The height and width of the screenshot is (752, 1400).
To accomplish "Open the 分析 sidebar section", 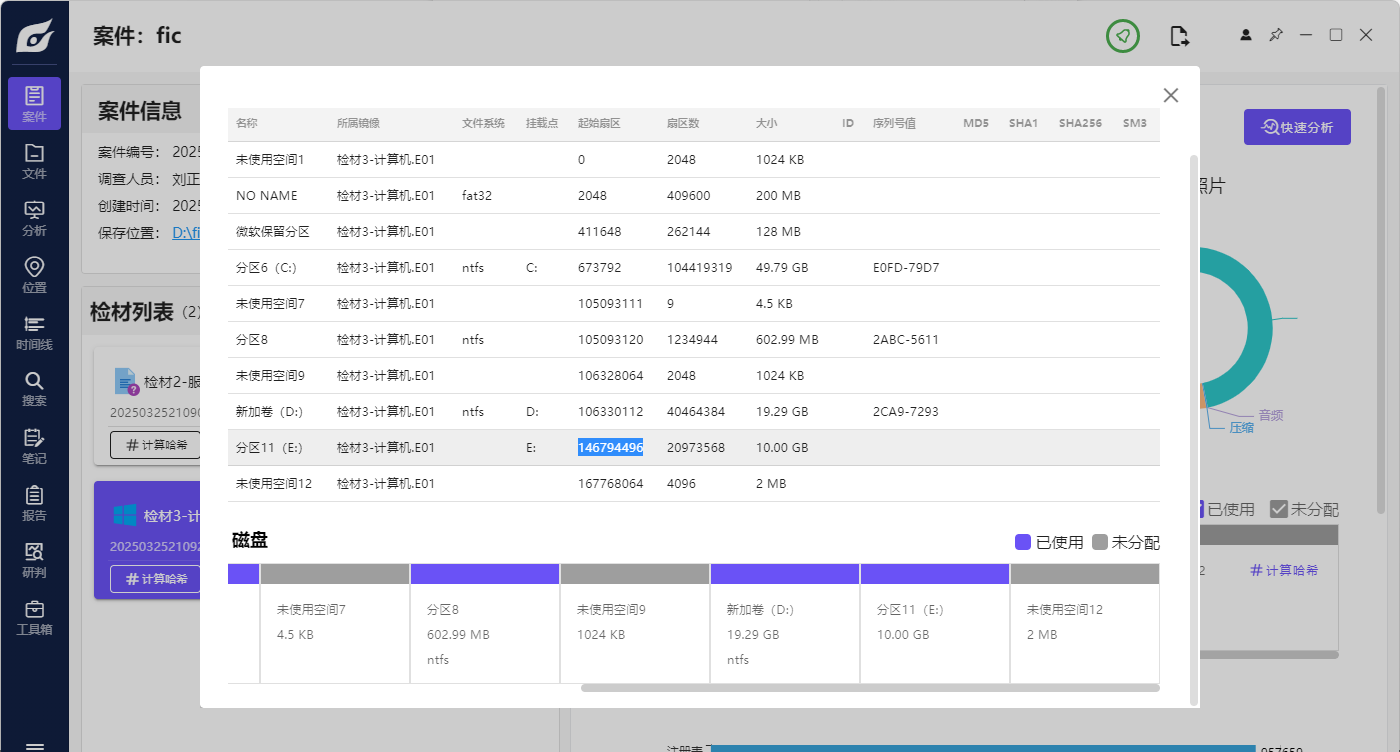I will point(34,218).
